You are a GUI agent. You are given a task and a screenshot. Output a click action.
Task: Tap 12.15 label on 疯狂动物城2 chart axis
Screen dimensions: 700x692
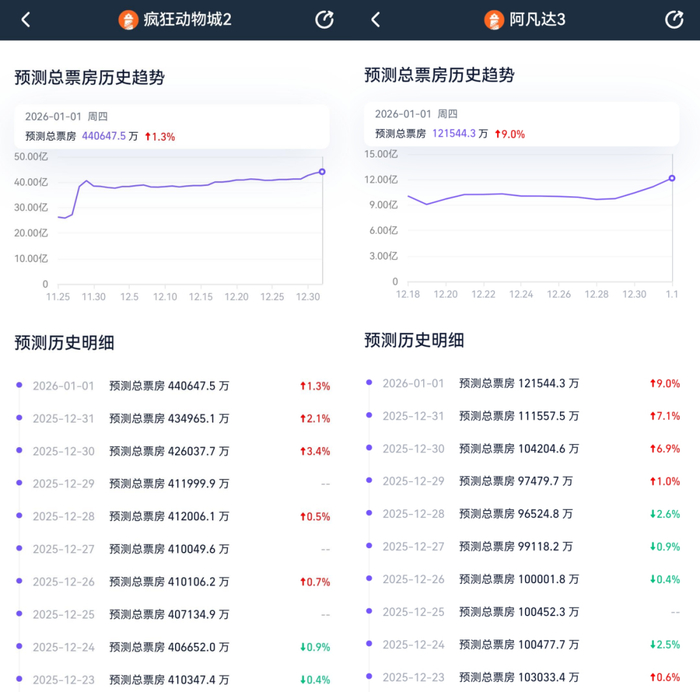[201, 297]
